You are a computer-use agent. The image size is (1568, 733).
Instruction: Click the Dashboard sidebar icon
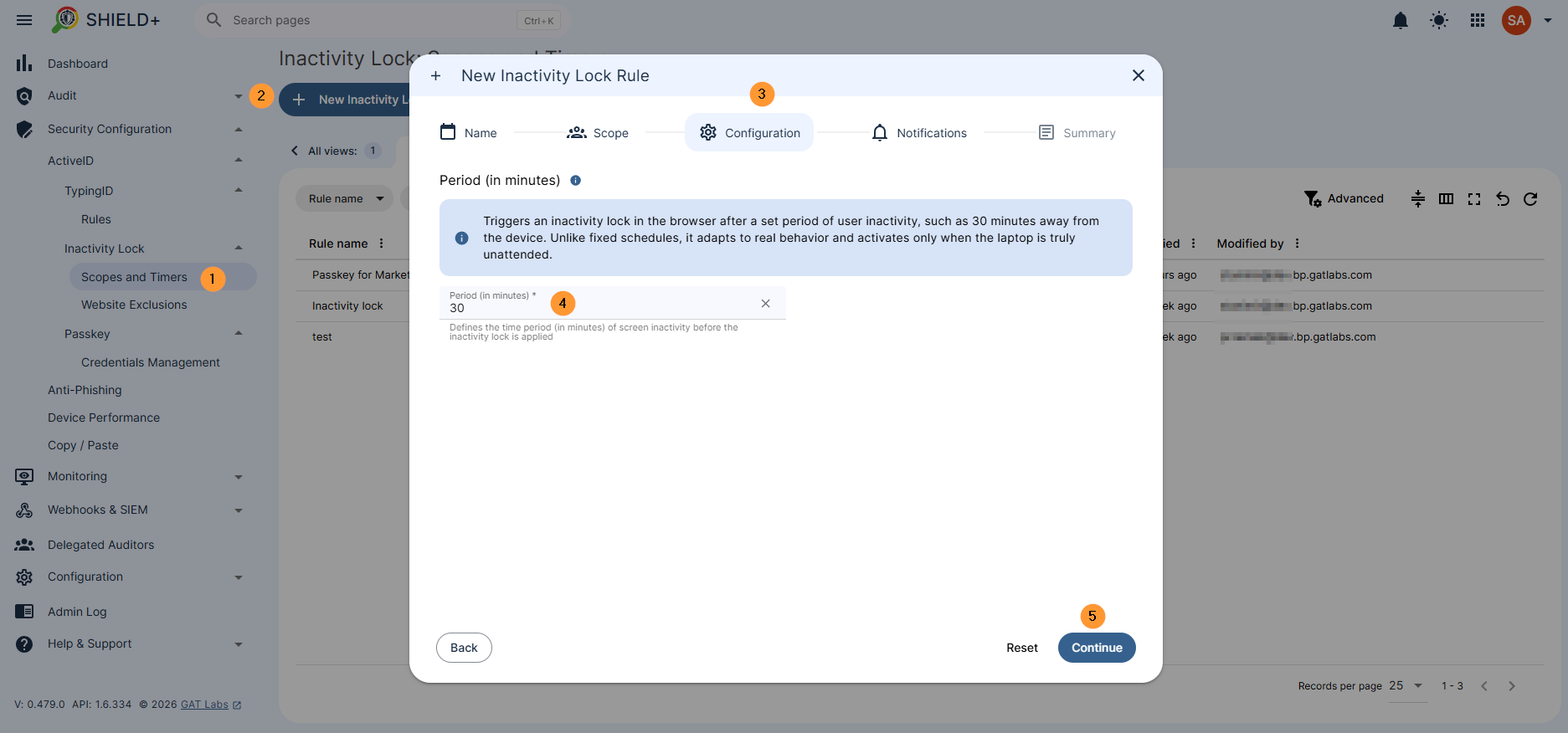pyautogui.click(x=24, y=63)
